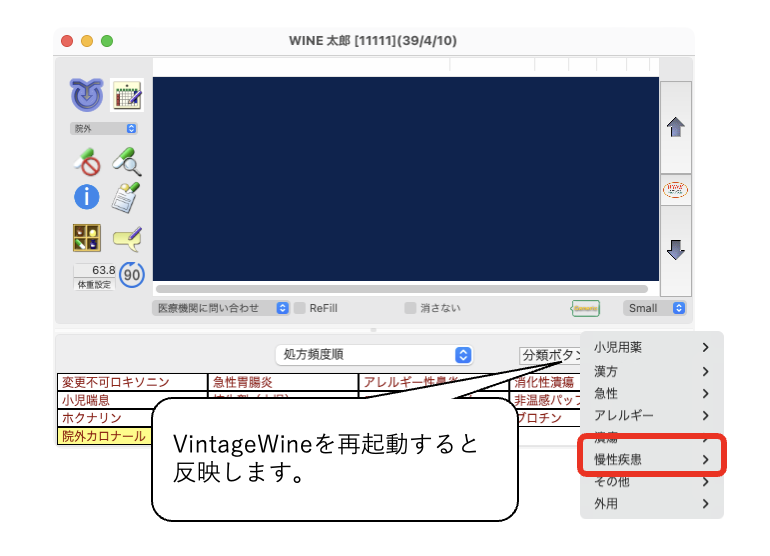Expand the 外用 submenu

pos(652,504)
